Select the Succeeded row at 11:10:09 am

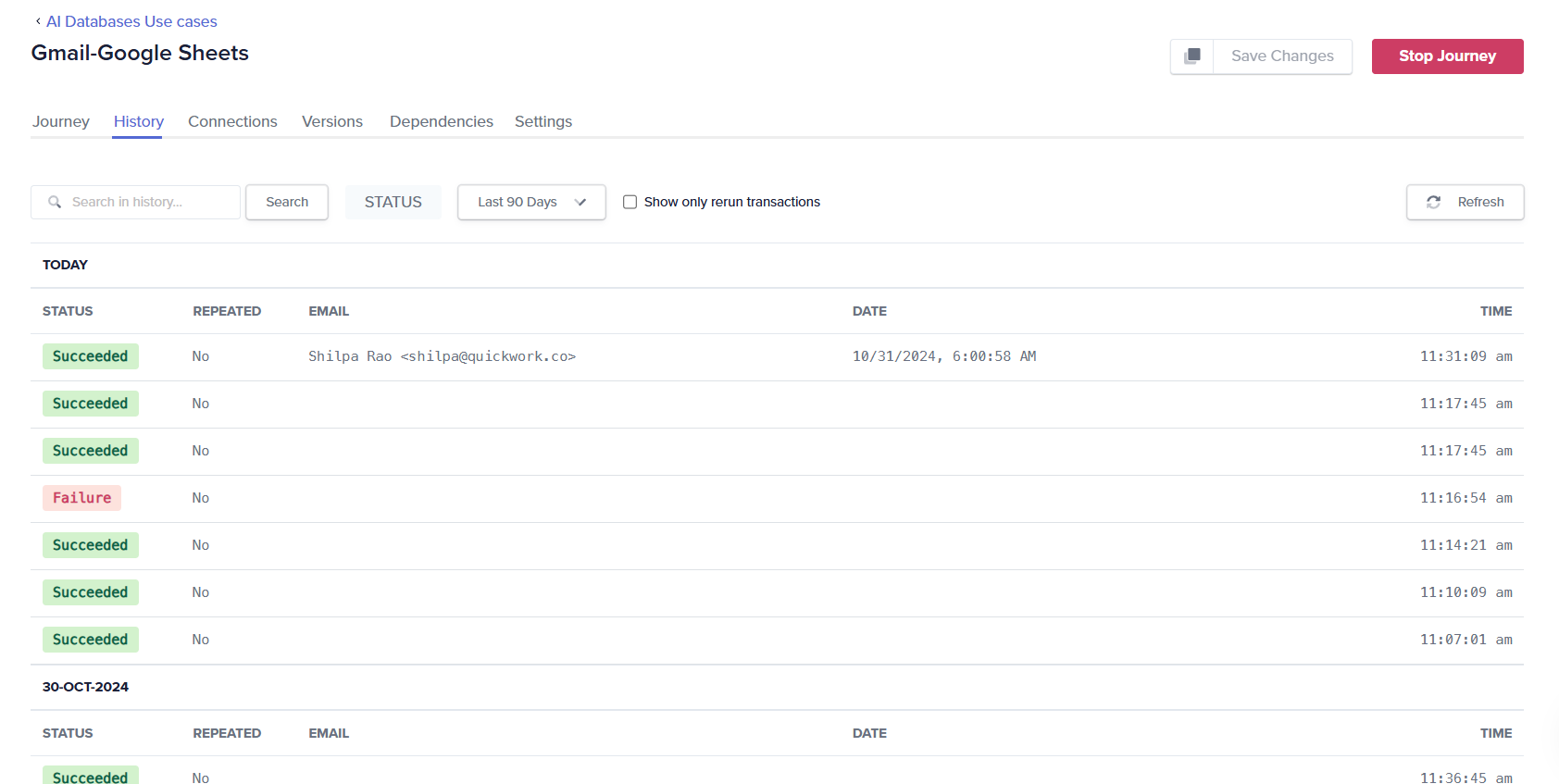tap(777, 593)
